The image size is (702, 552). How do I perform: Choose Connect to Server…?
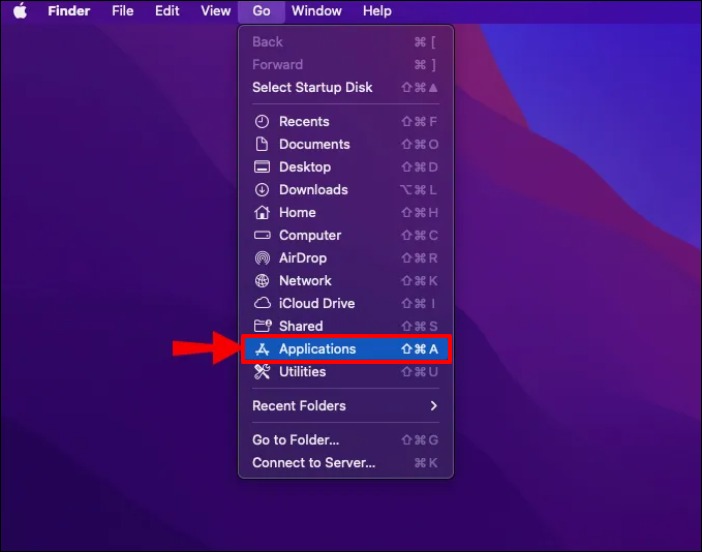[x=346, y=462]
